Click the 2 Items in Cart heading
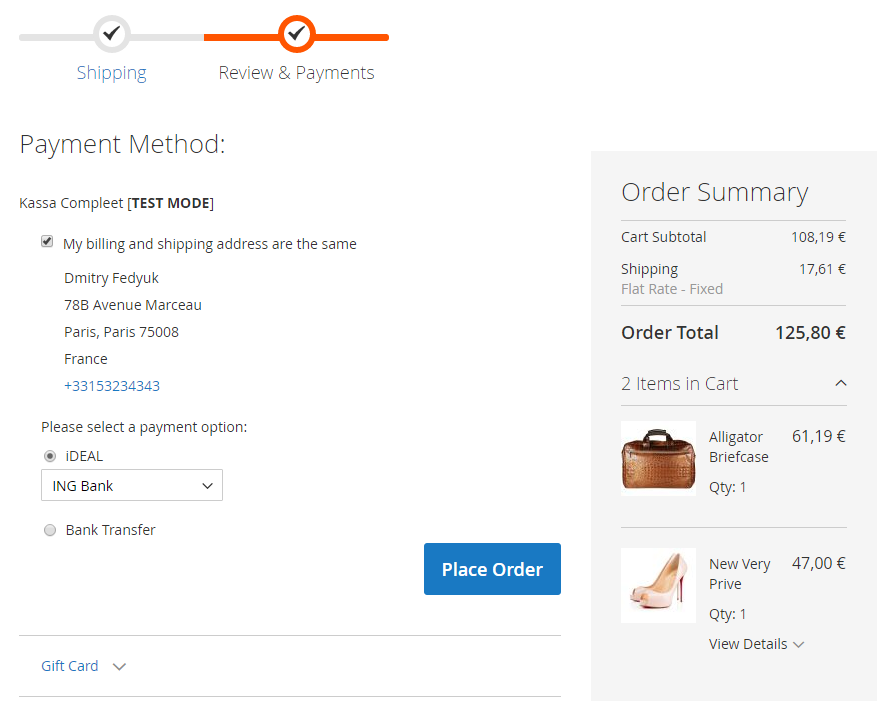 pos(680,384)
